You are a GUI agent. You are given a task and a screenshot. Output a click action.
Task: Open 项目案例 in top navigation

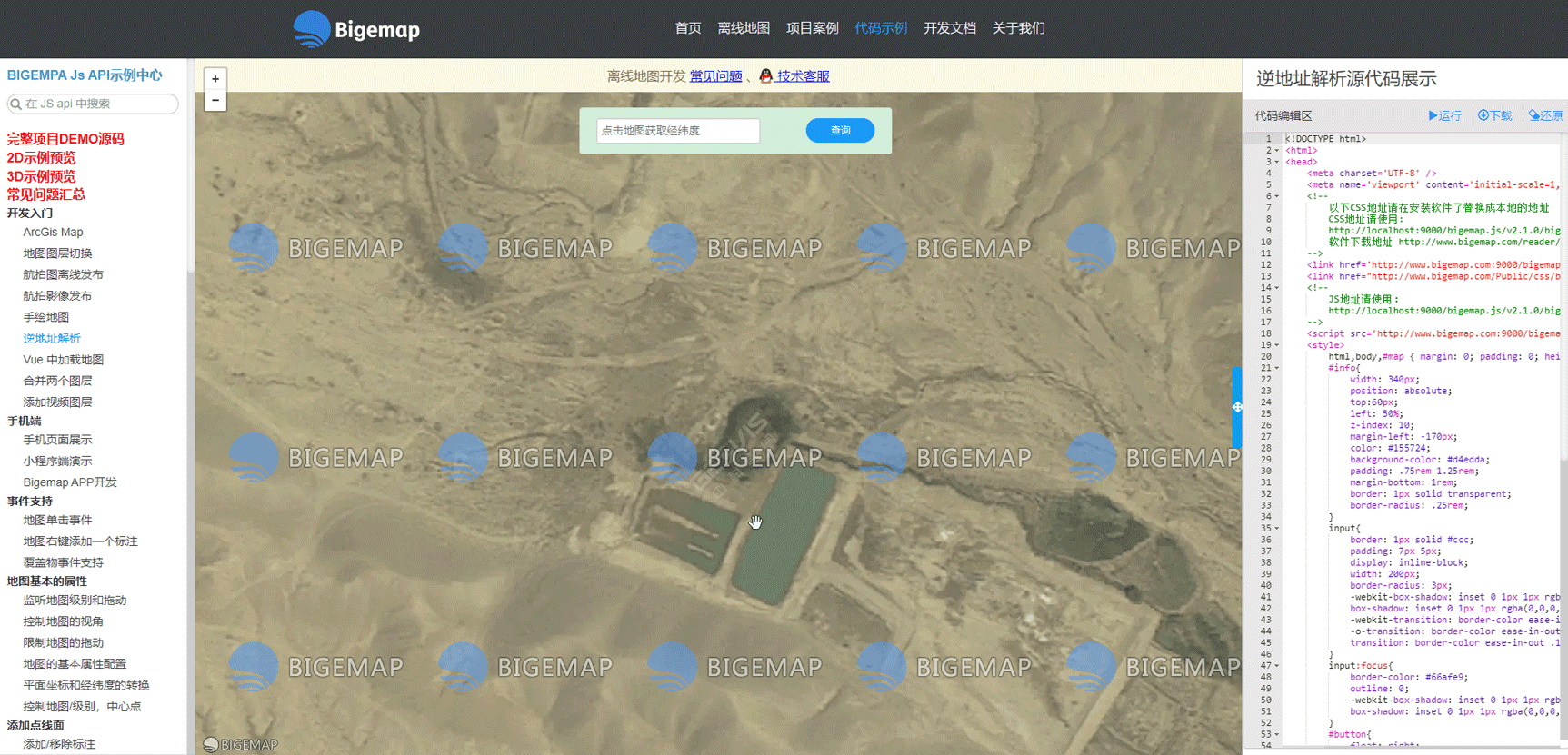tap(812, 28)
